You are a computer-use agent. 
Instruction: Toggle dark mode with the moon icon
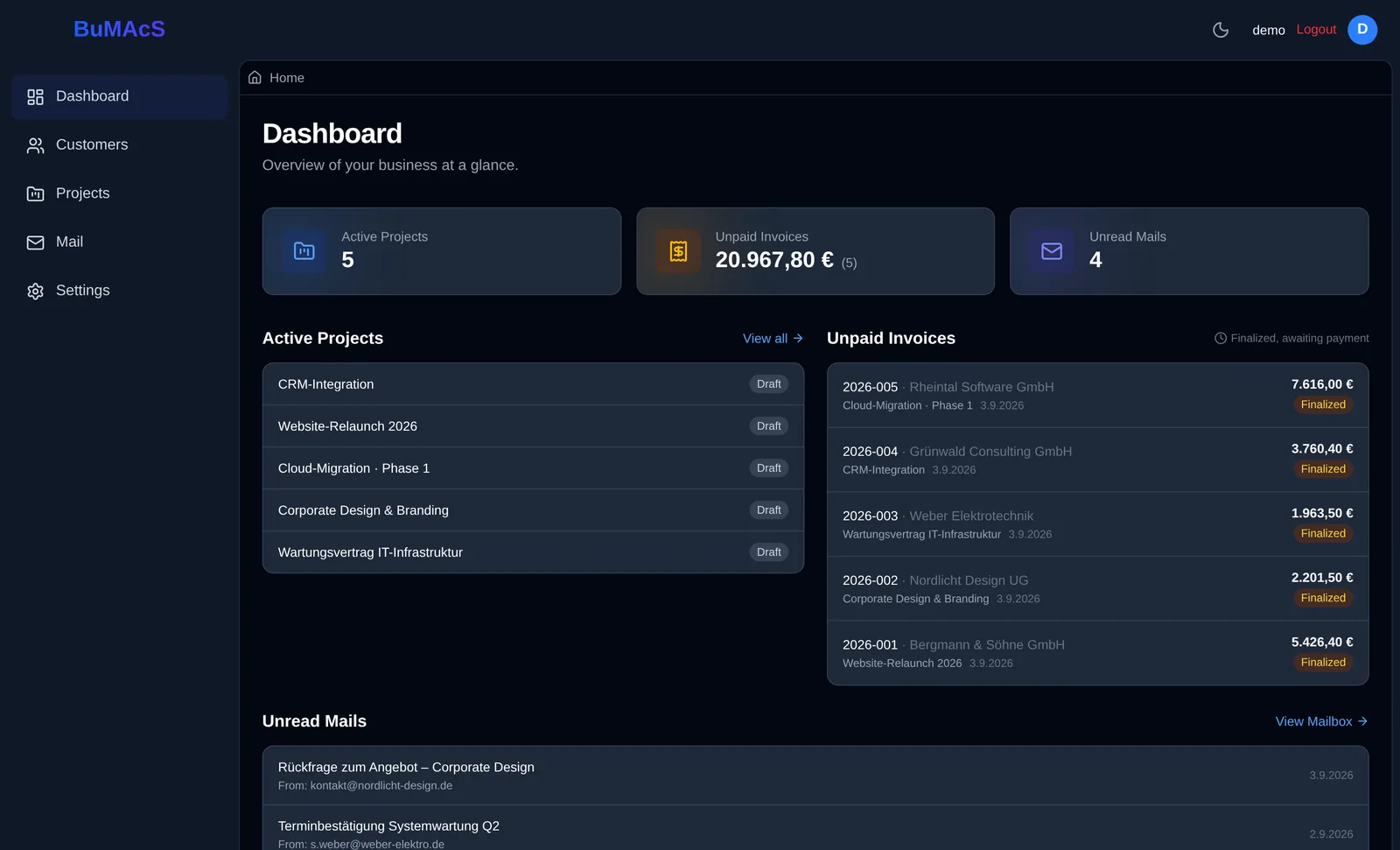click(1221, 30)
